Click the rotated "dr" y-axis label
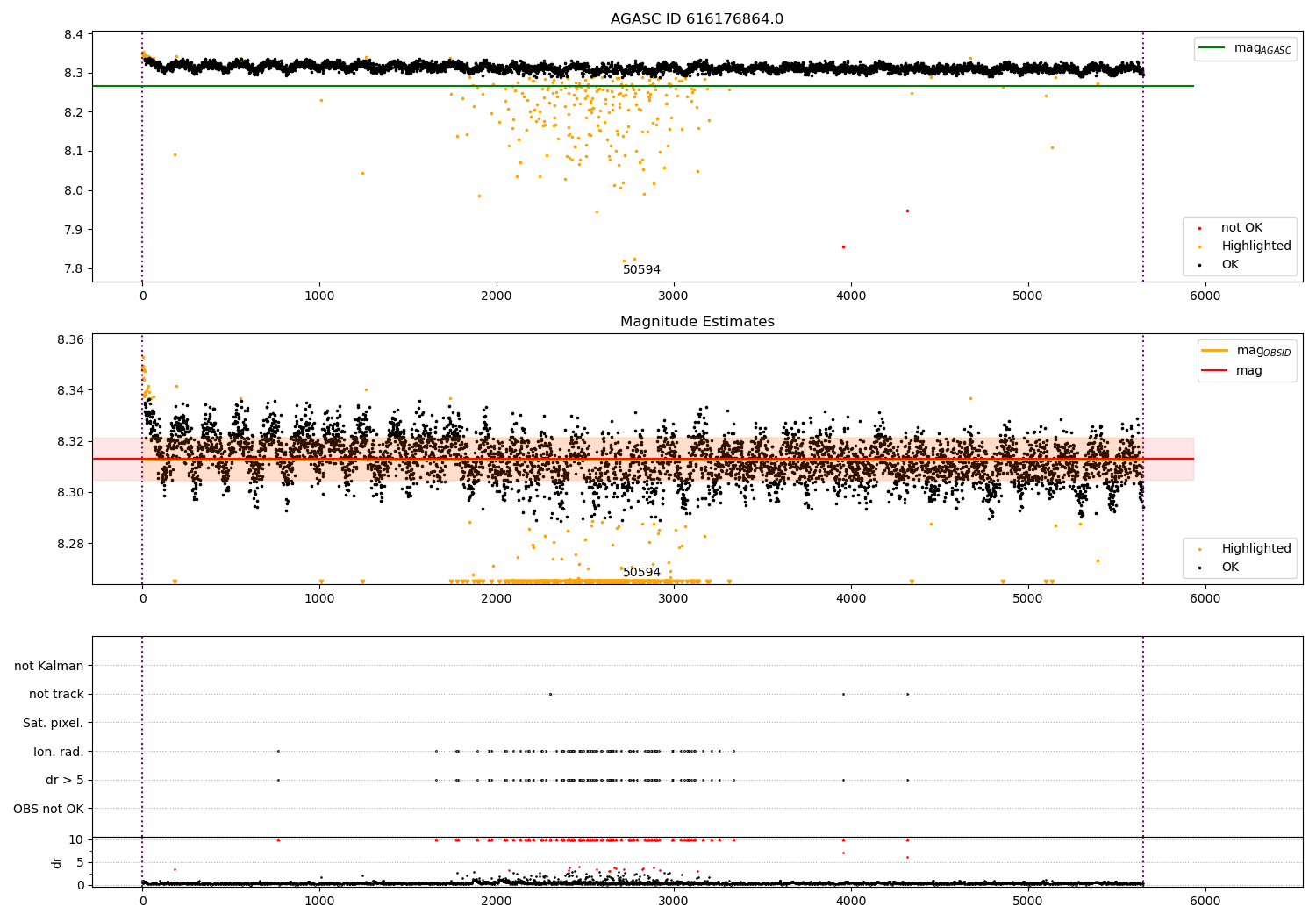 pos(57,862)
